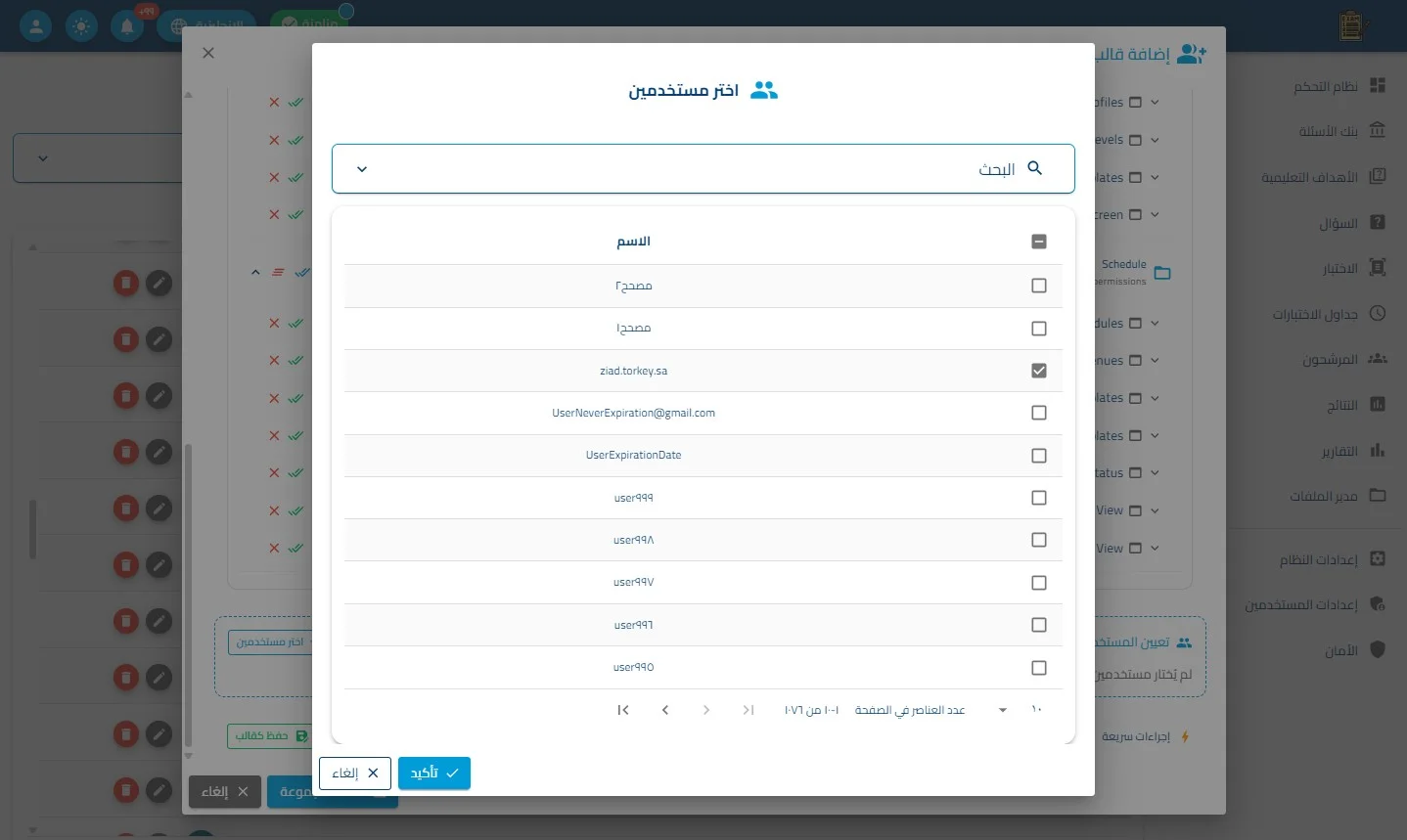Click the globe language icon in top bar
1407x840 pixels.
click(x=178, y=26)
